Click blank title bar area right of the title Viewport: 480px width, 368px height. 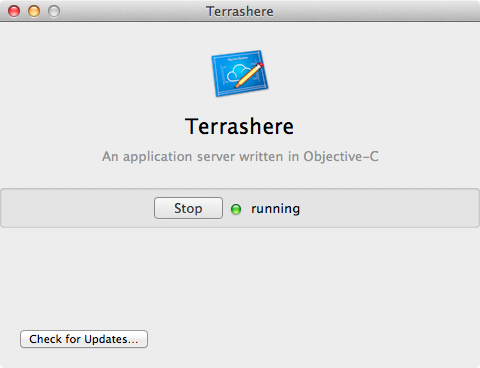(x=377, y=11)
